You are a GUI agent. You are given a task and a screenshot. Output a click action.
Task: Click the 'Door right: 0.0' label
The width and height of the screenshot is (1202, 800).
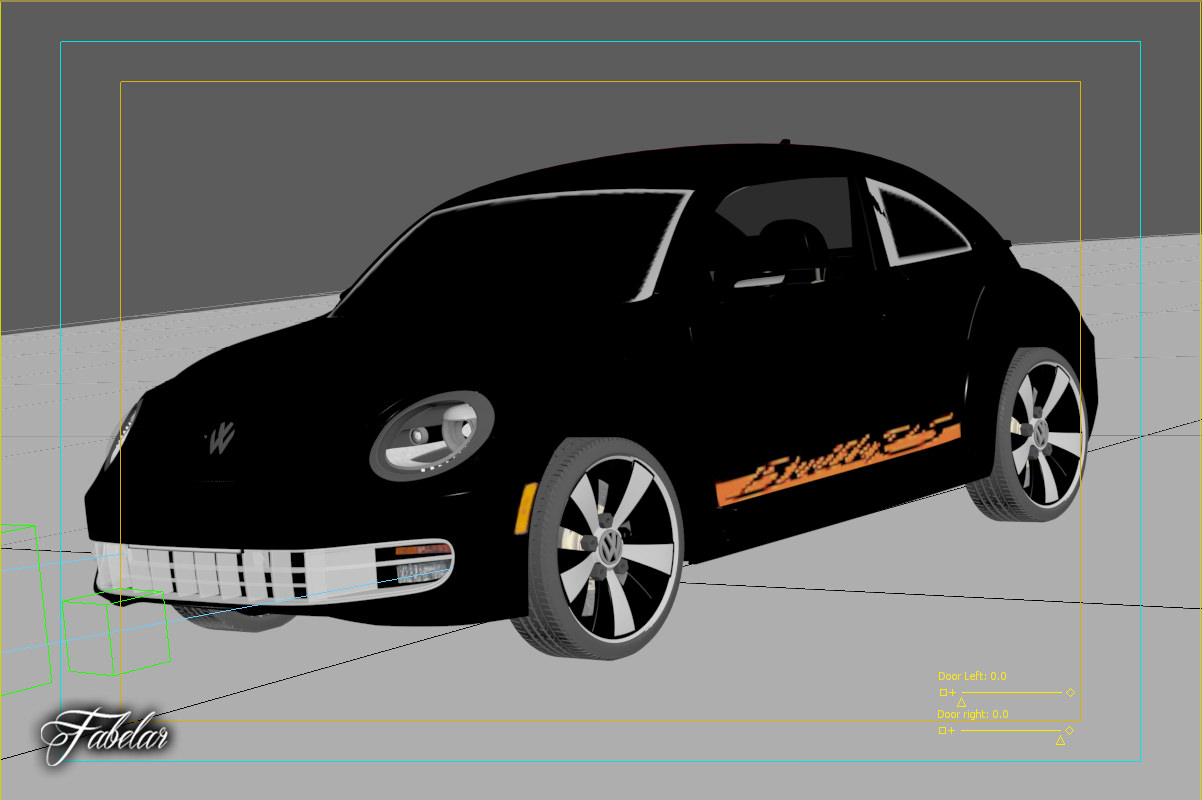click(973, 714)
